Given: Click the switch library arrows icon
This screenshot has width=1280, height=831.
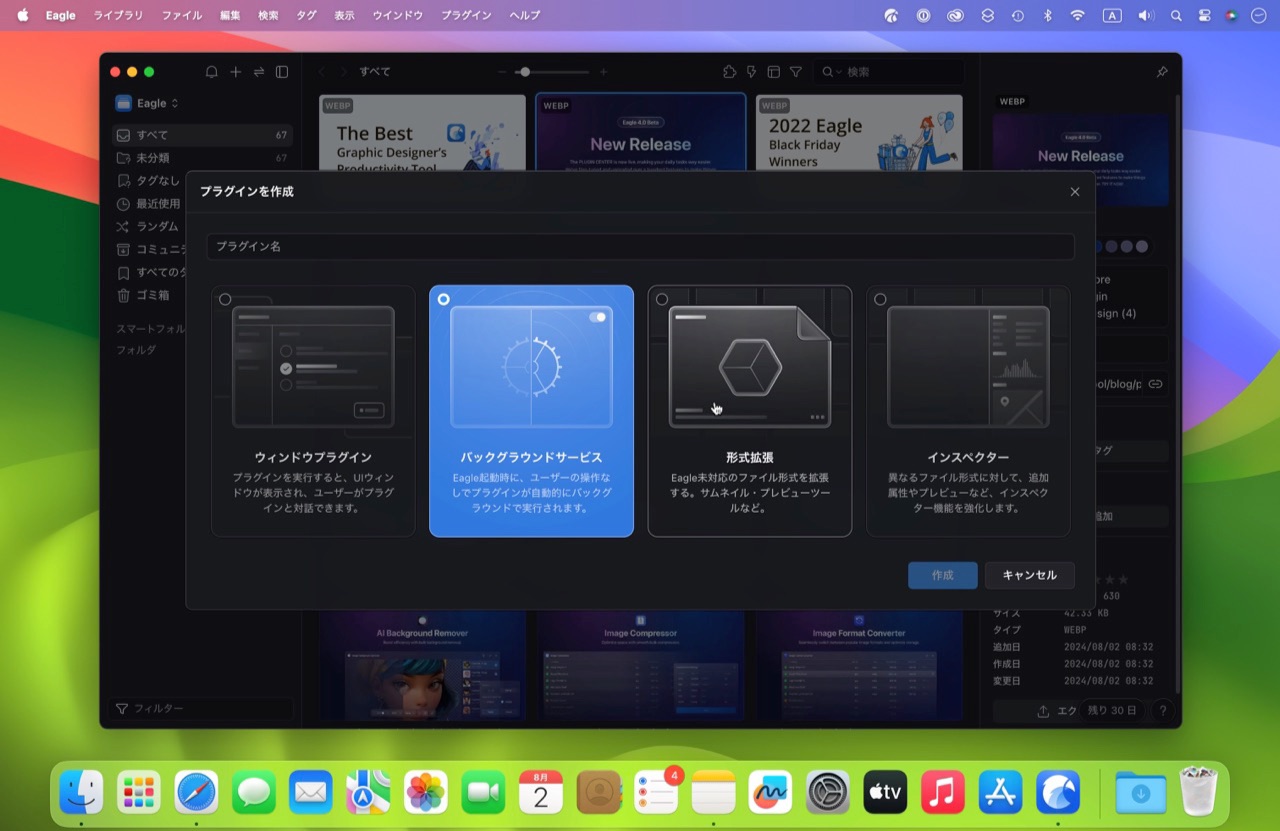Looking at the screenshot, I should pos(259,72).
